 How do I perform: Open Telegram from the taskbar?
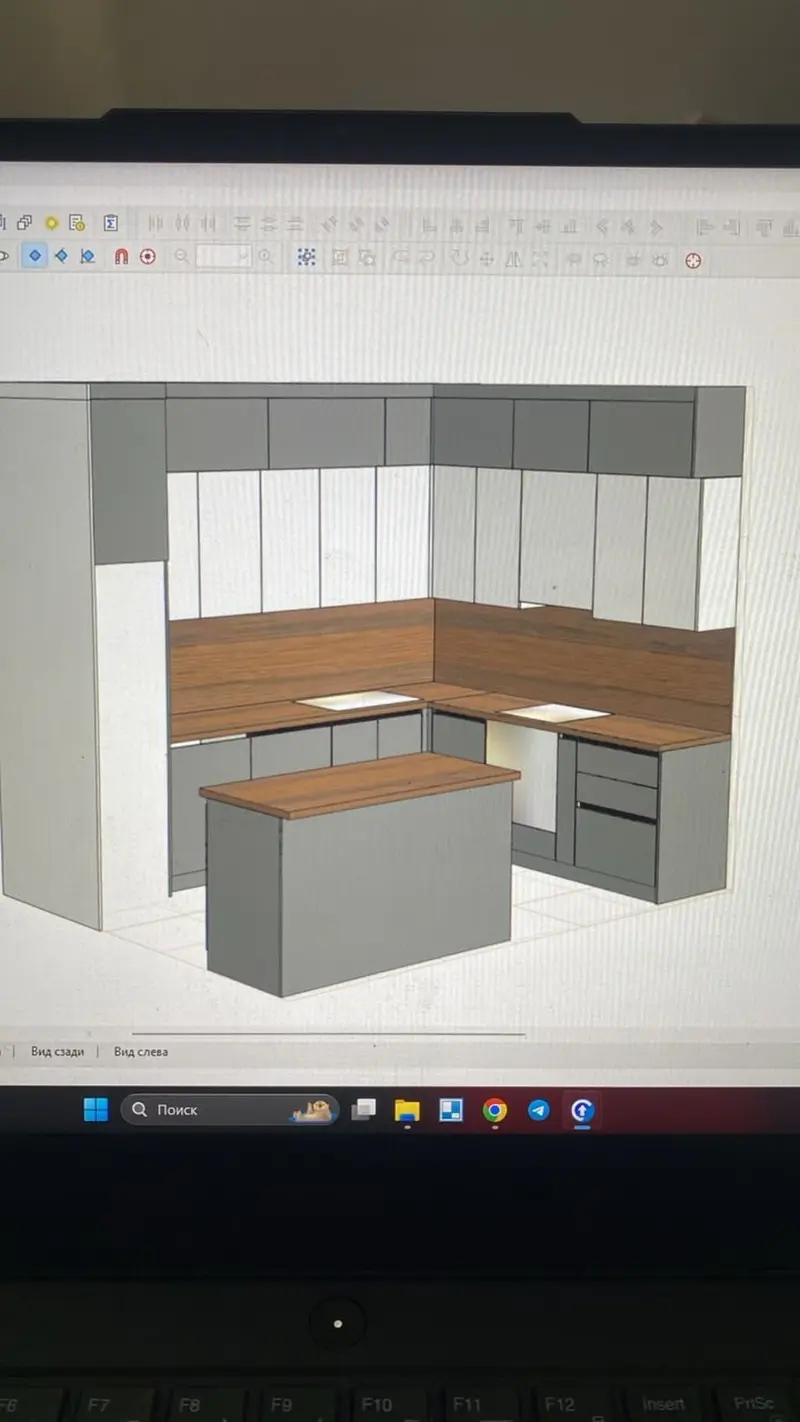pyautogui.click(x=539, y=1110)
